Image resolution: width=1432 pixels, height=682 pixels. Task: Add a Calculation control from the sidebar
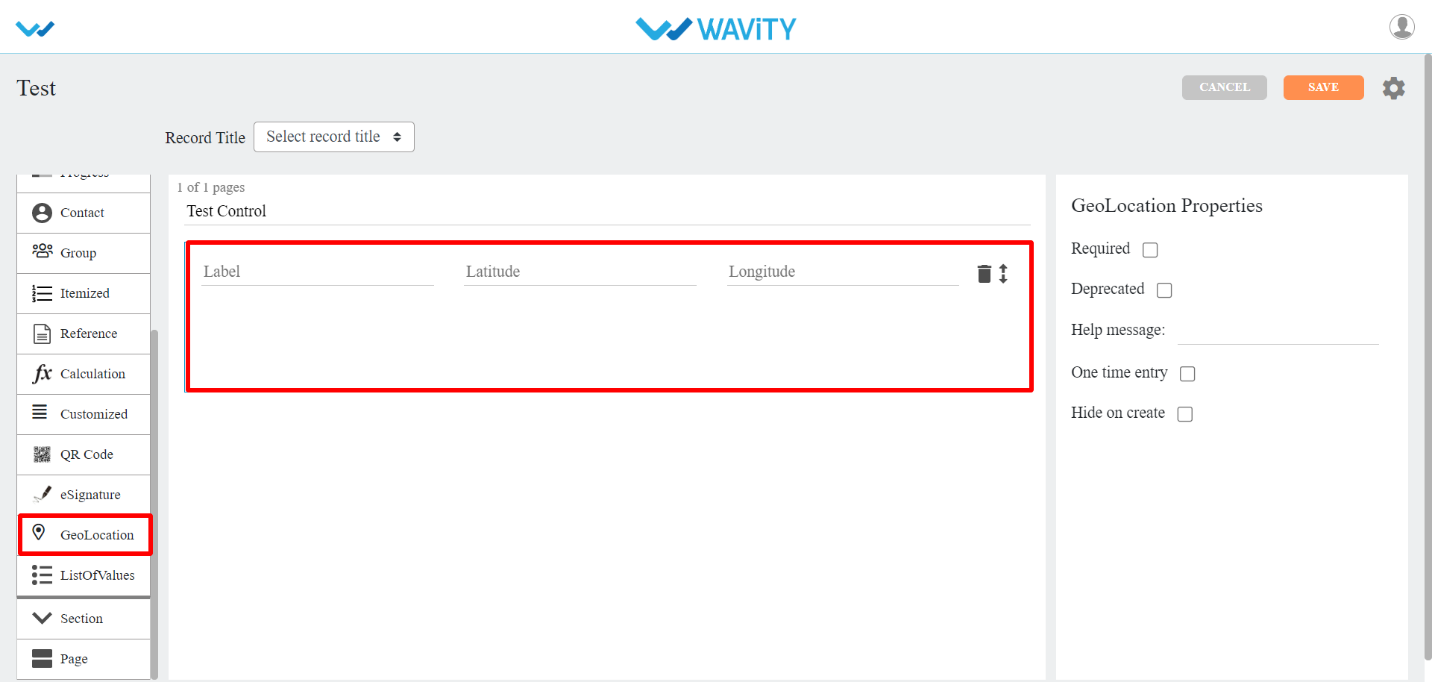pos(83,373)
